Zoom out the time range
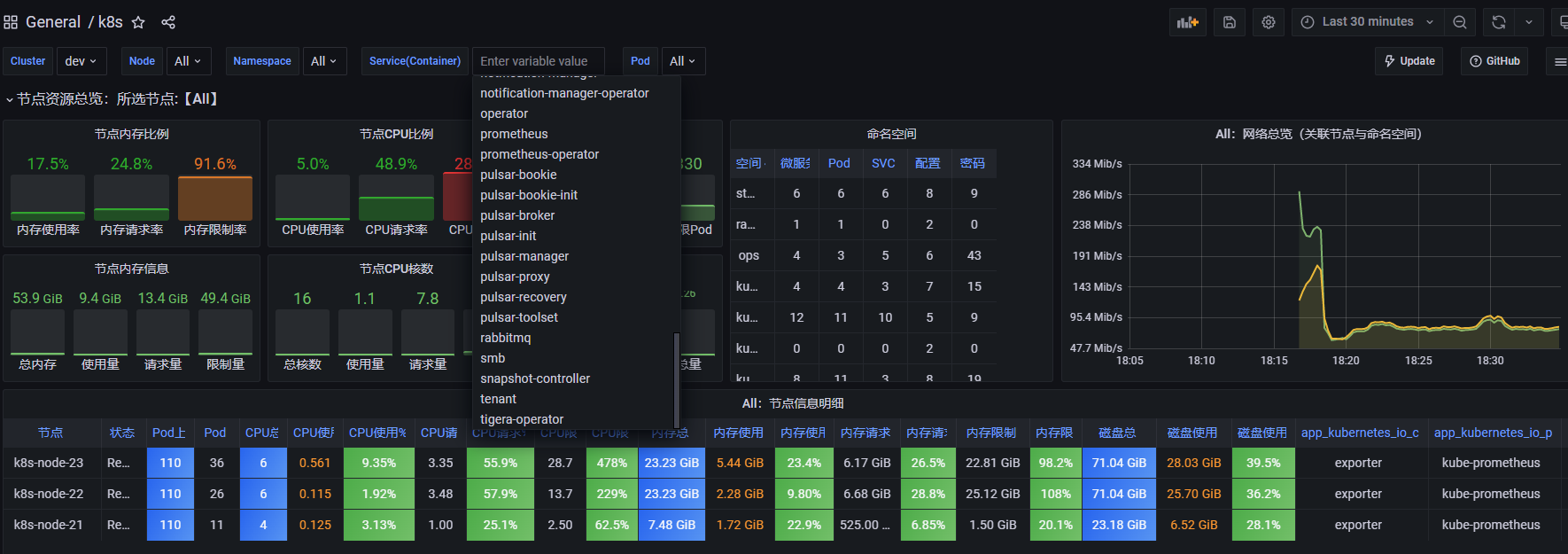Image resolution: width=1568 pixels, height=554 pixels. [x=1460, y=22]
